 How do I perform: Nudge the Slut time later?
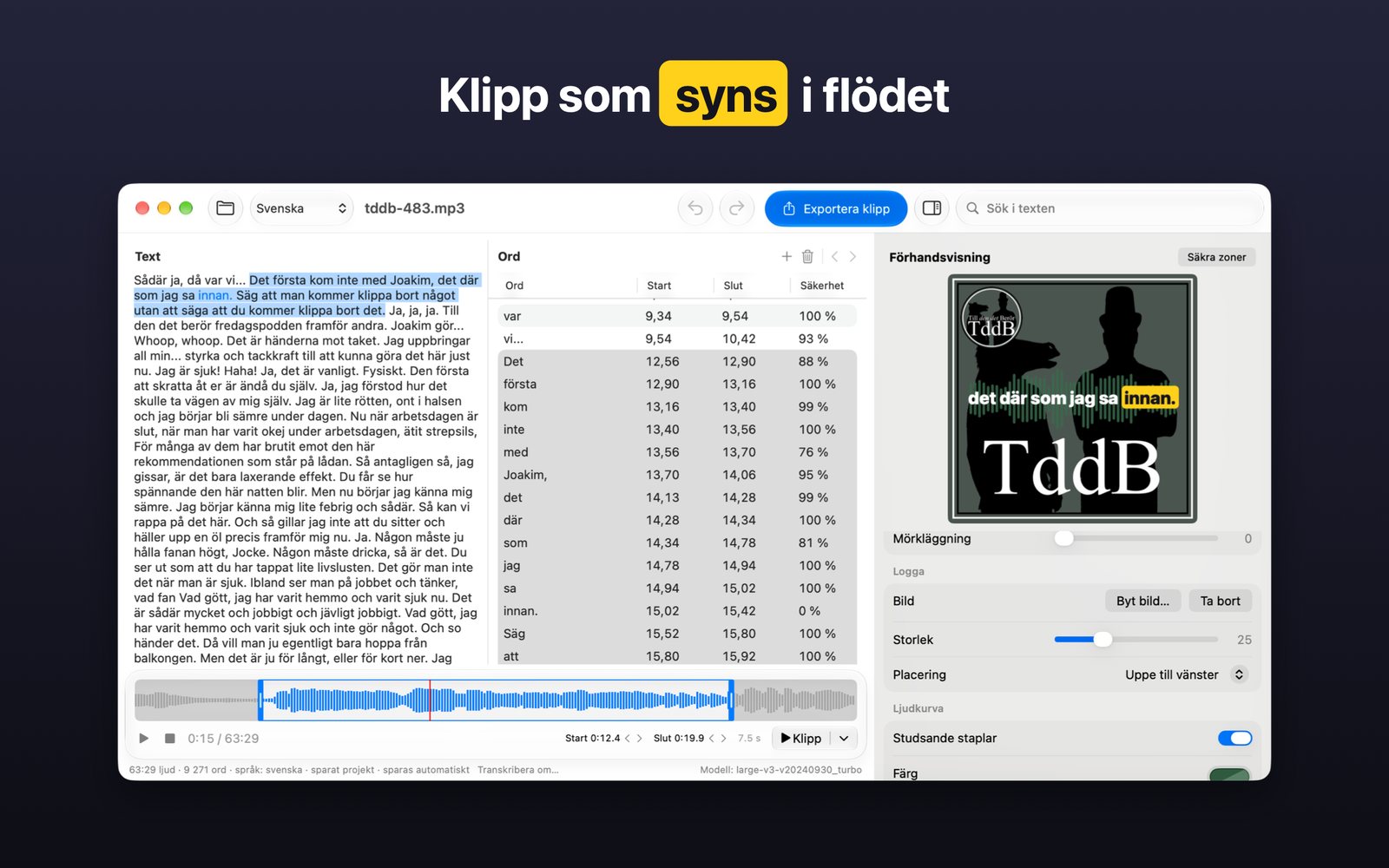724,739
